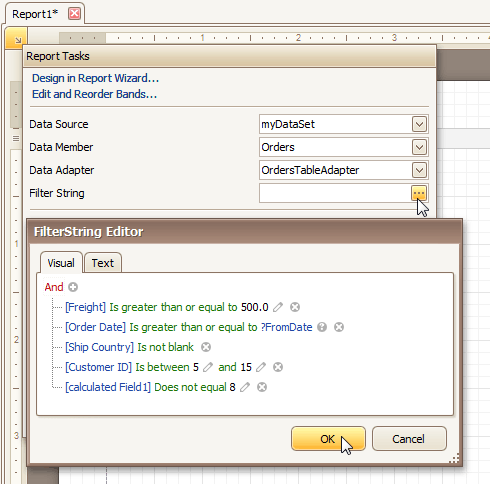Click the parameter question-mark icon after ?FromDate

[322, 327]
